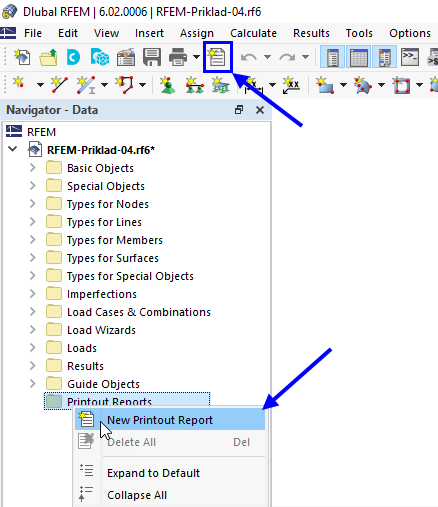Viewport: 438px width, 507px height.
Task: Select the New Line tool
Action: (59, 85)
